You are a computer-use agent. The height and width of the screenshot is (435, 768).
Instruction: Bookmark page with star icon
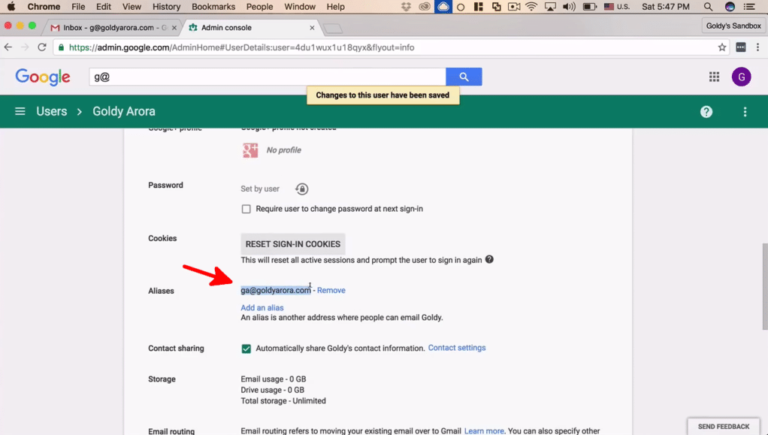pyautogui.click(x=721, y=48)
